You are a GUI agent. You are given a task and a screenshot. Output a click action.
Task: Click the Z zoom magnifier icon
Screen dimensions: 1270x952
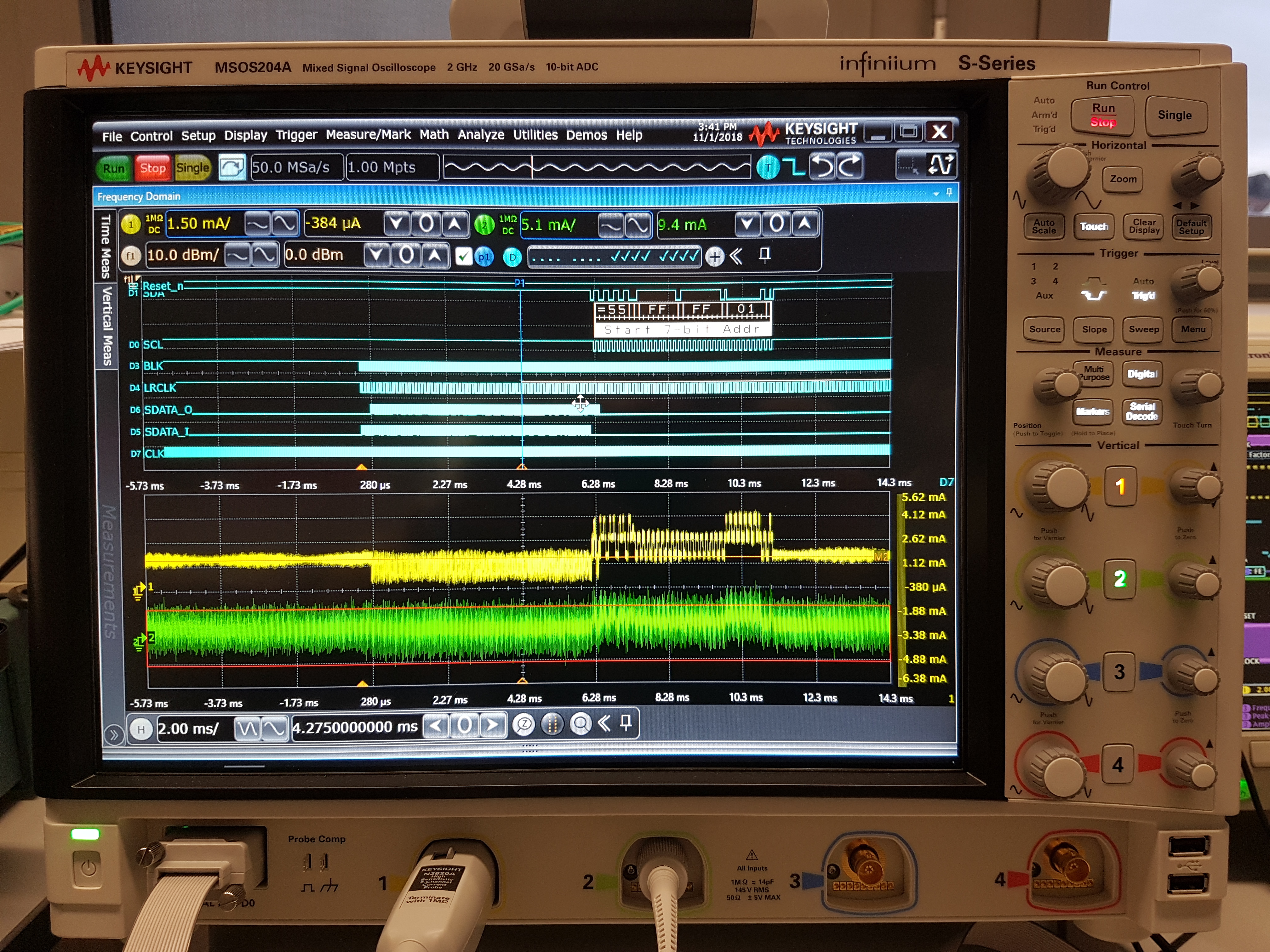click(523, 725)
